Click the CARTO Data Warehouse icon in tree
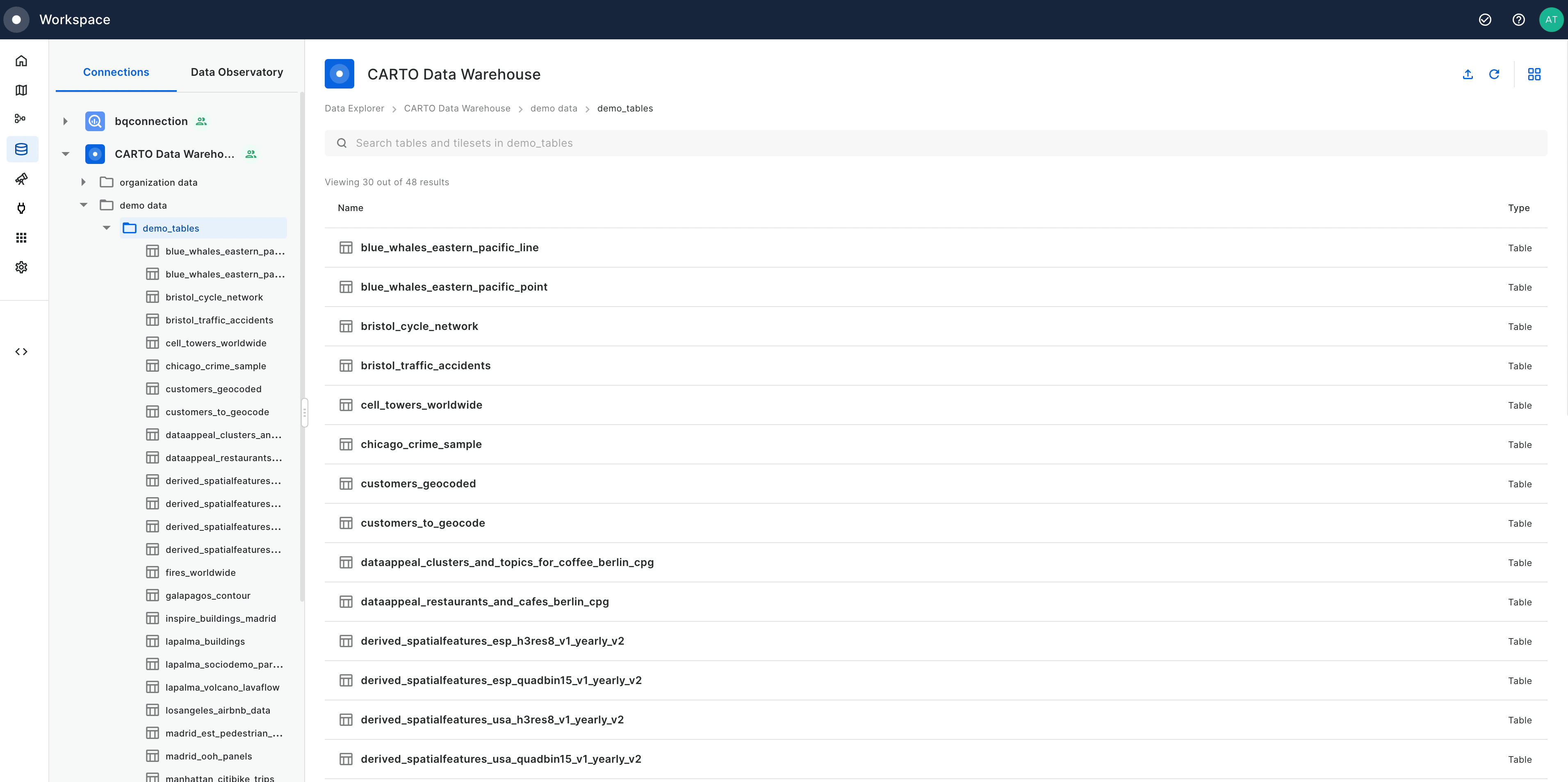Screen dimensions: 1568x782 point(95,154)
